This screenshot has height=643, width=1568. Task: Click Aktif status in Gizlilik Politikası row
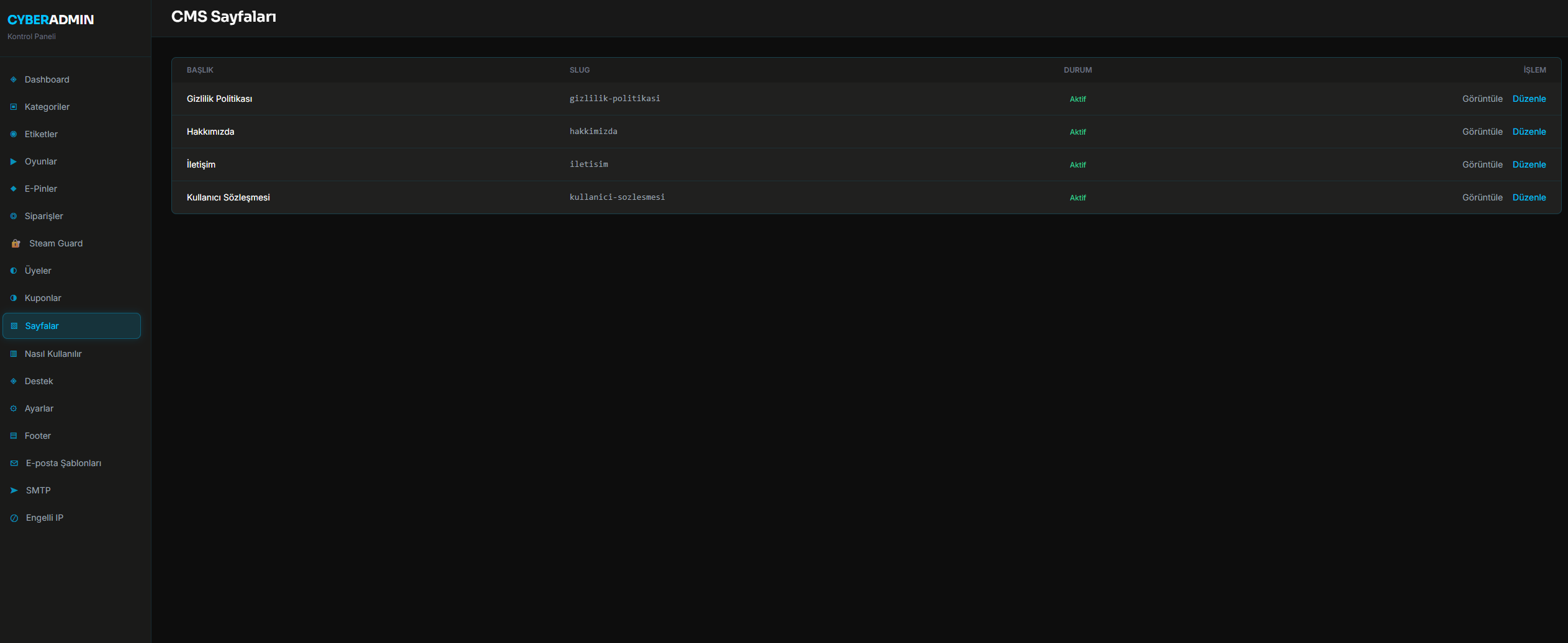pyautogui.click(x=1078, y=99)
